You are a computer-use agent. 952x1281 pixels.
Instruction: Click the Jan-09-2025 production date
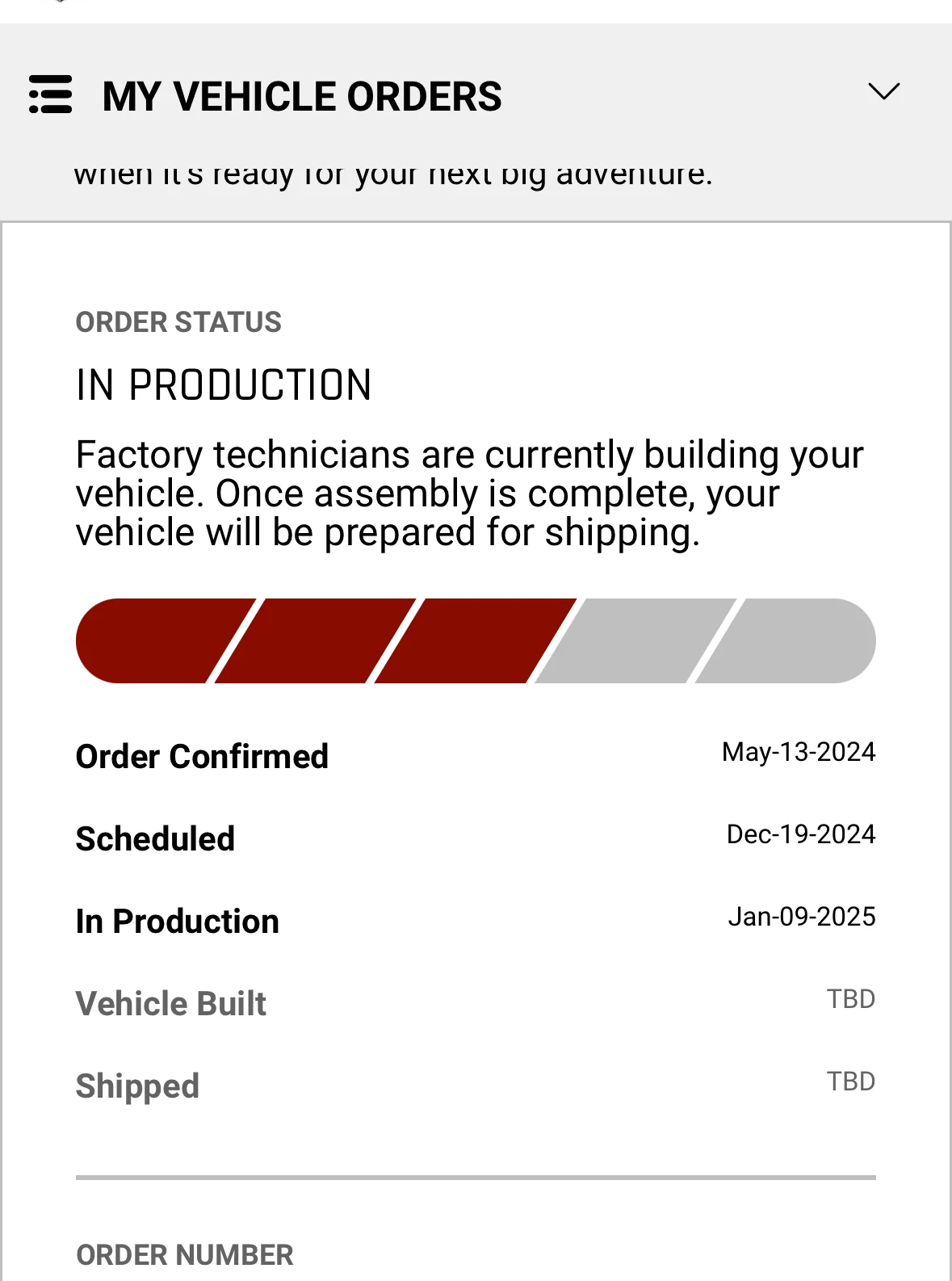[x=802, y=917]
